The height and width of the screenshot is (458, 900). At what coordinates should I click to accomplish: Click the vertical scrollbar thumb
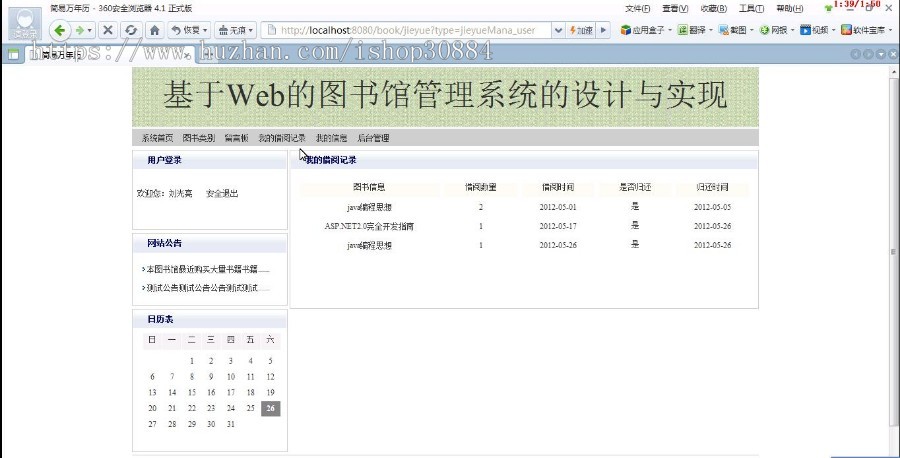(894, 251)
